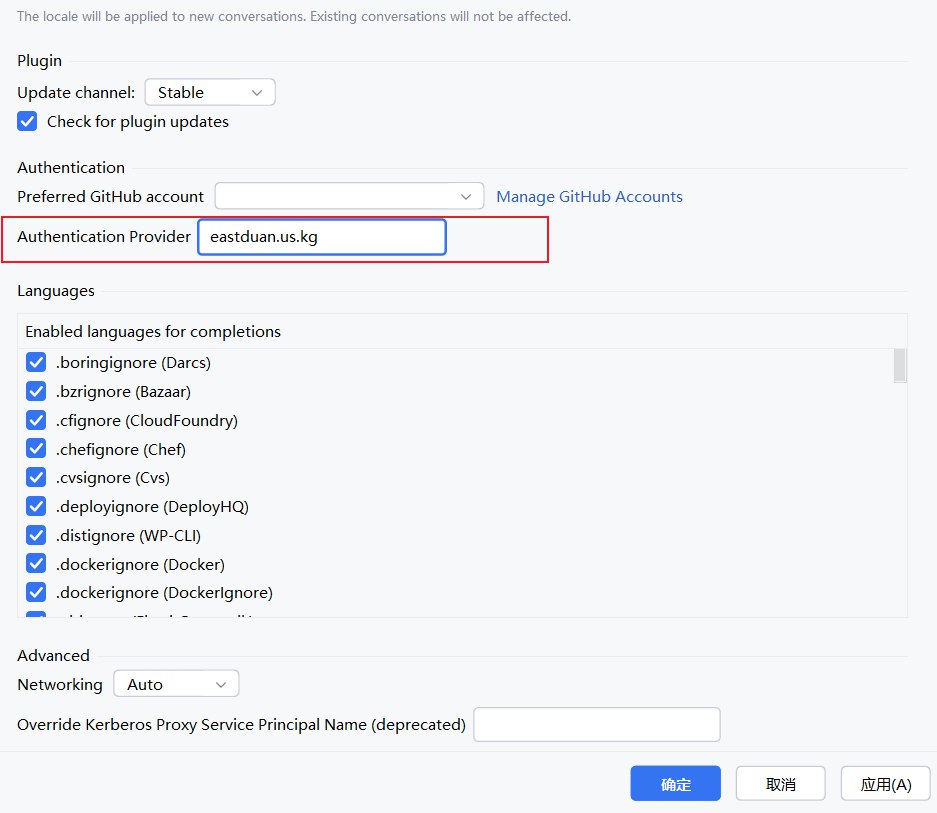Viewport: 937px width, 813px height.
Task: Uncheck .boringignore (Darcs) language
Action: (36, 362)
